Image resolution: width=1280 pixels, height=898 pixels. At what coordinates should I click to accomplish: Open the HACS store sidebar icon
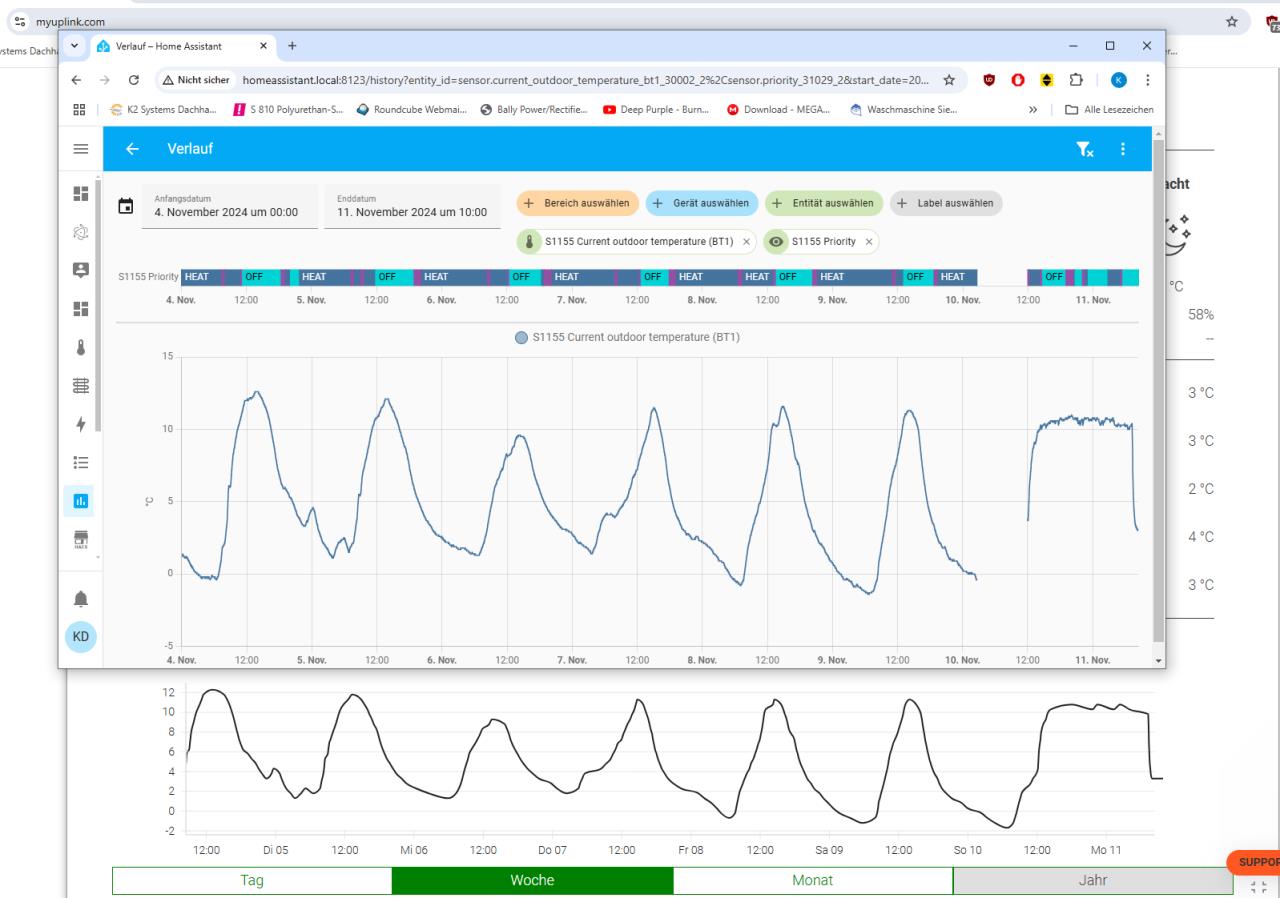(x=80, y=538)
